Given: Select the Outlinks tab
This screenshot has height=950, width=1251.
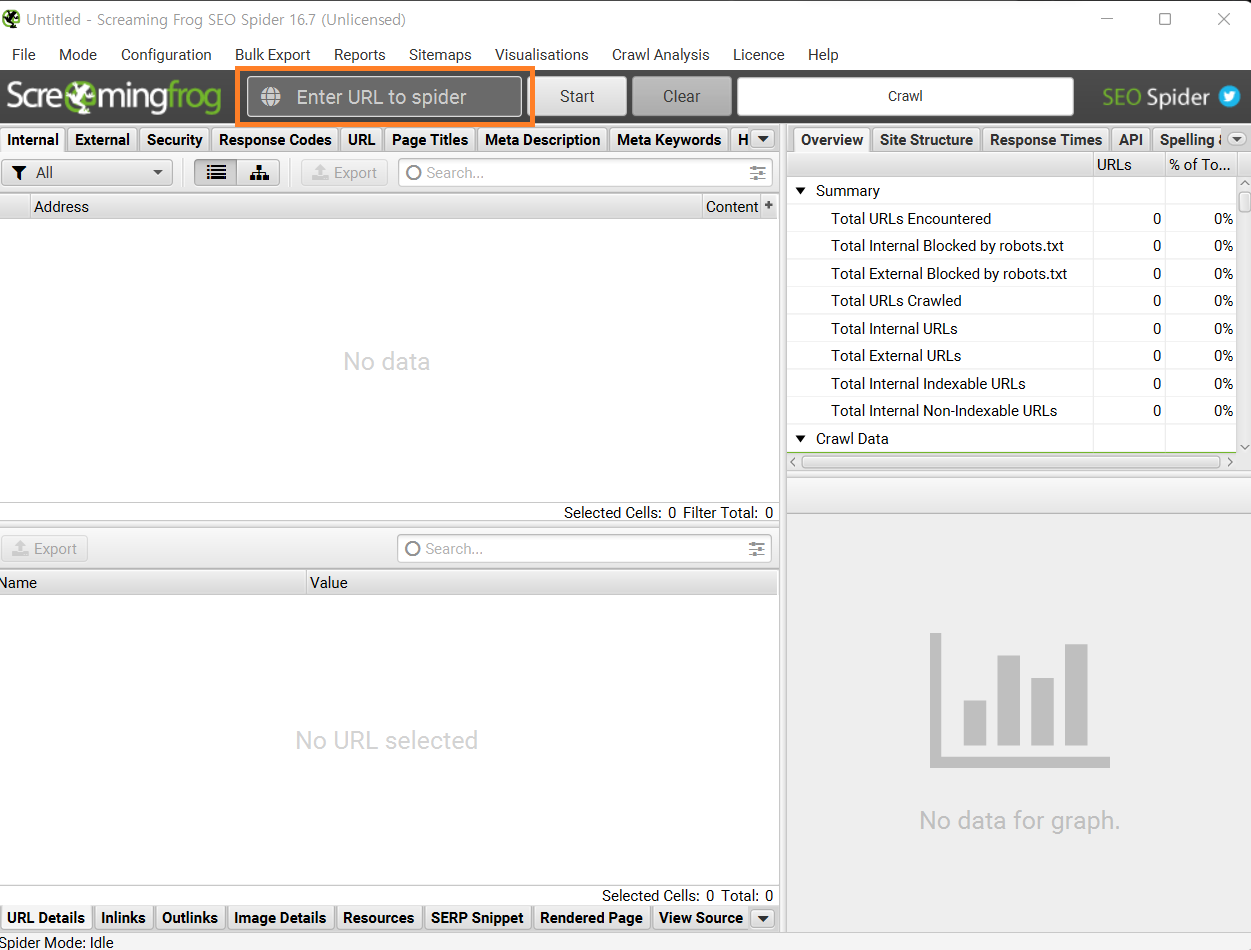Looking at the screenshot, I should pos(190,918).
